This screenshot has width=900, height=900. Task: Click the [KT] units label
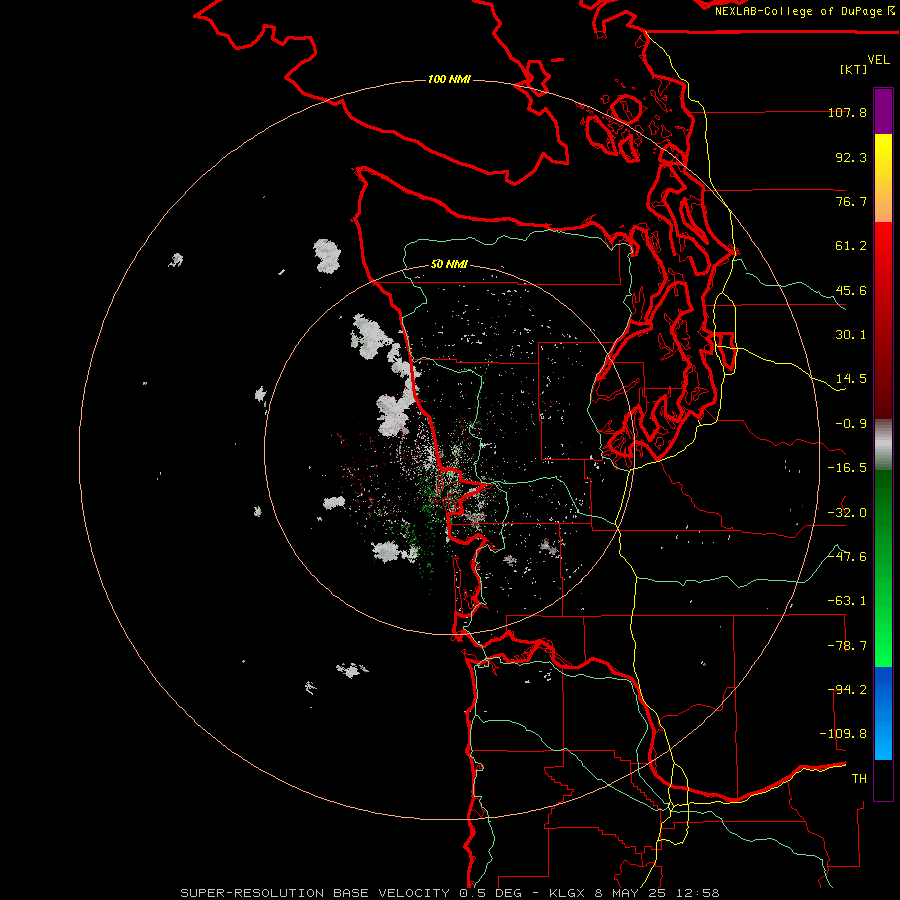click(x=854, y=69)
